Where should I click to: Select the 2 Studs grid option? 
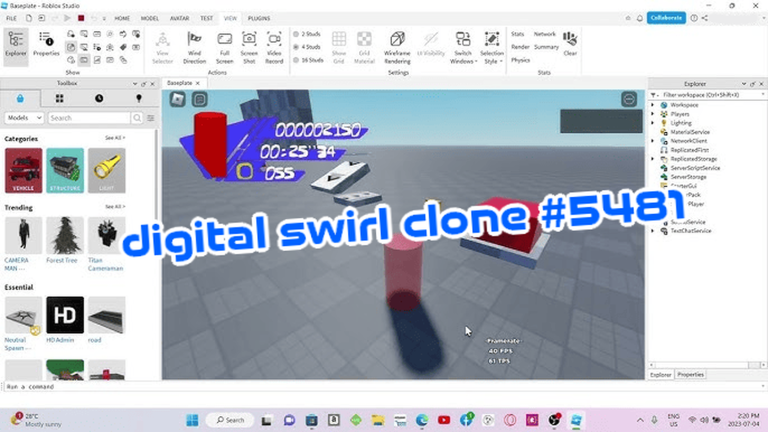(x=307, y=34)
